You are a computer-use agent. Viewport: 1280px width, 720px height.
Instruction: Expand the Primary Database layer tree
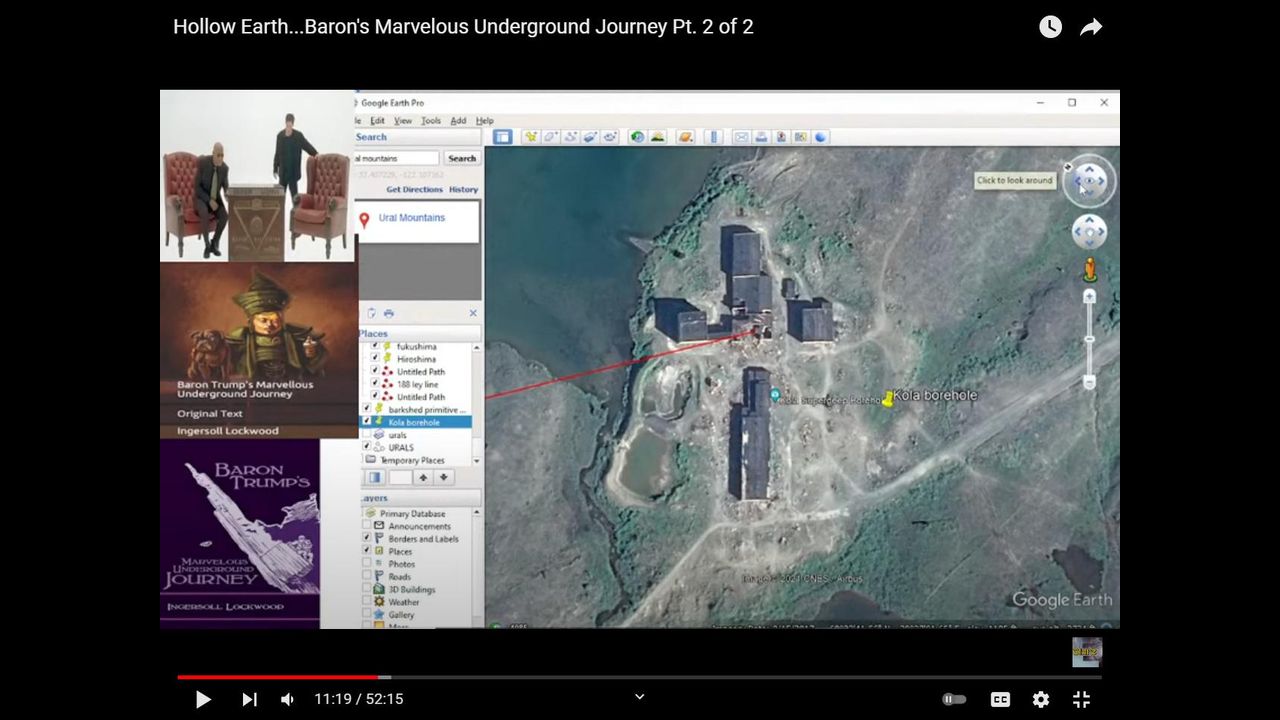point(368,514)
